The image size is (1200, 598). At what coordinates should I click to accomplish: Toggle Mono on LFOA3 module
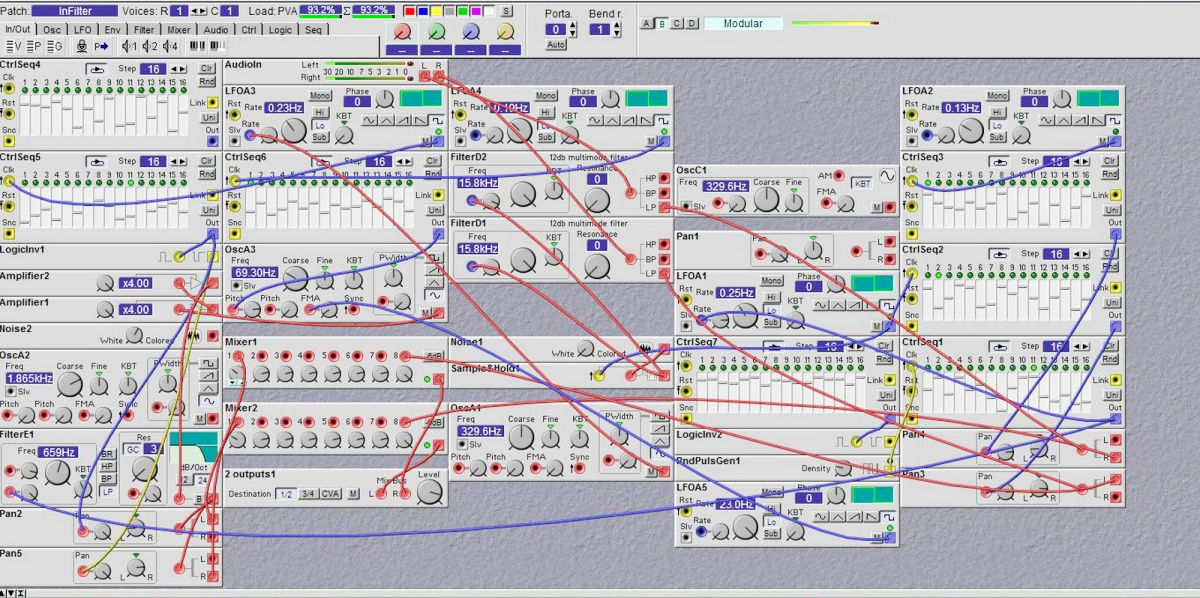[320, 96]
